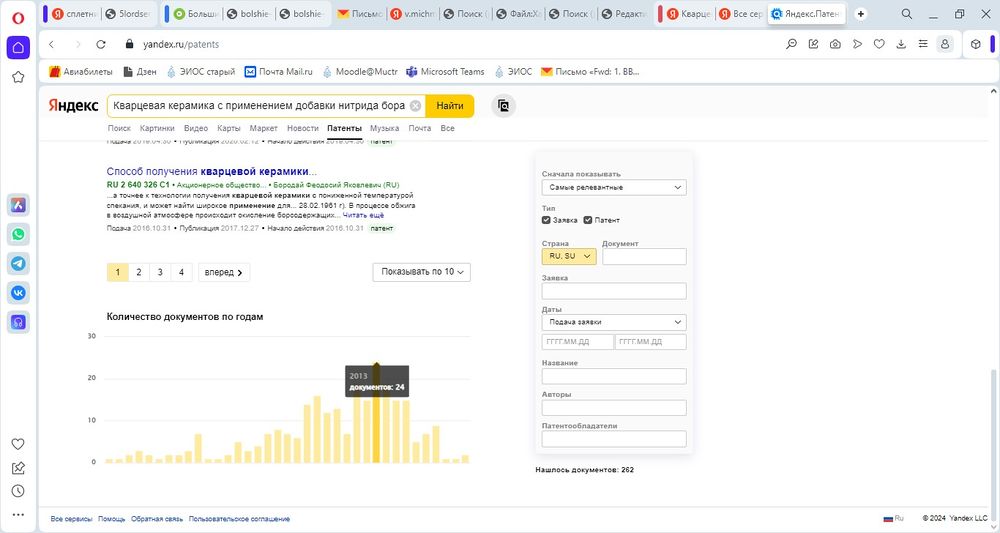Click the Название input field
Screen dimensions: 1000x533
click(x=614, y=376)
